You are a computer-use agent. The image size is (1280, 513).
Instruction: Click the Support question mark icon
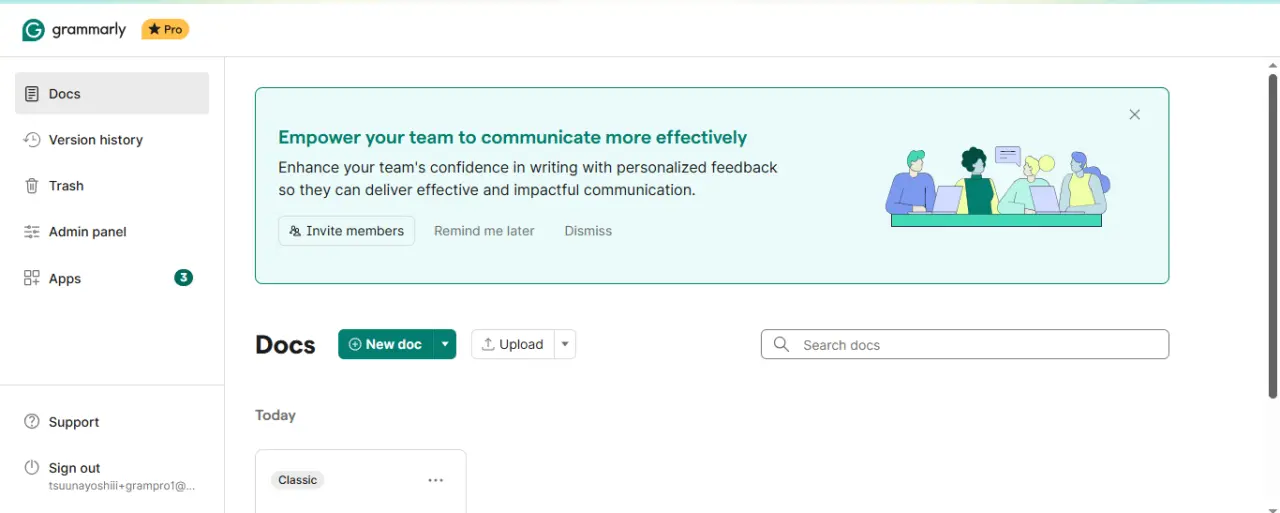coord(32,422)
